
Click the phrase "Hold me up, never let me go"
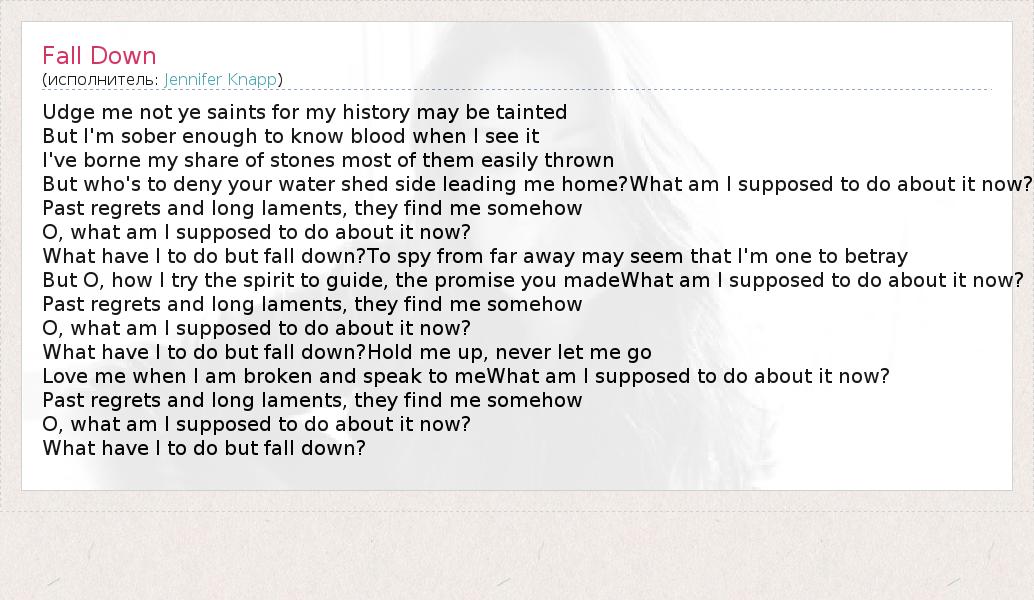tap(510, 352)
